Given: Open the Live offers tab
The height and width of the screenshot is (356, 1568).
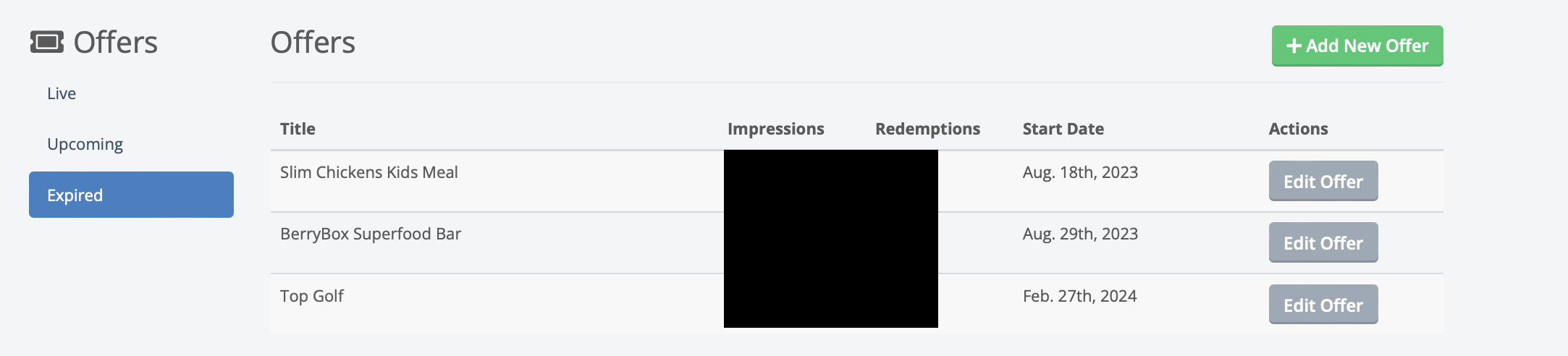Looking at the screenshot, I should [x=62, y=93].
